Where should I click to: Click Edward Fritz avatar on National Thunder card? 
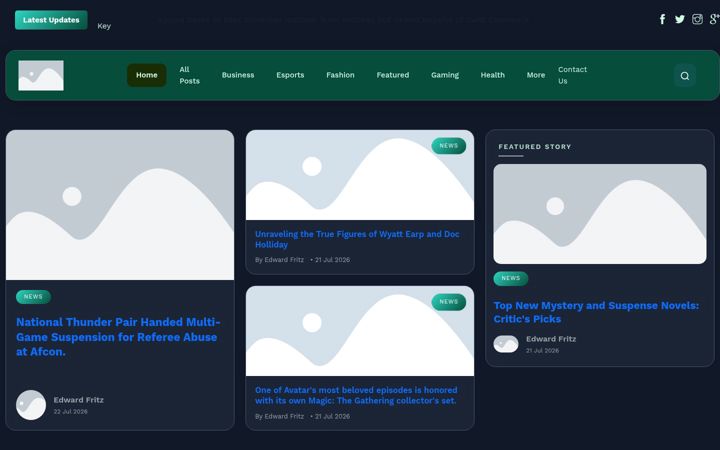click(31, 405)
